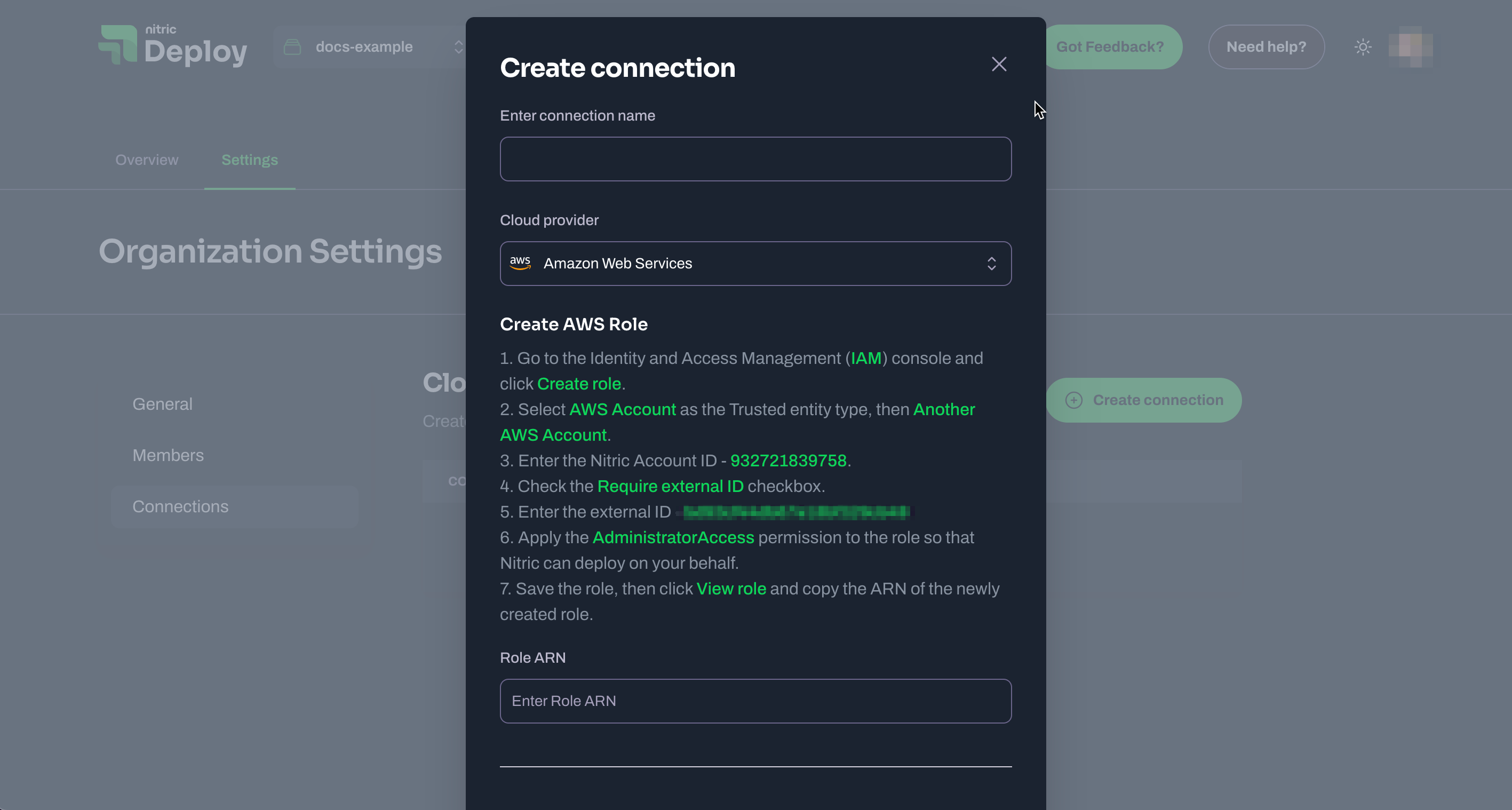
Task: Click the View role text
Action: (731, 589)
